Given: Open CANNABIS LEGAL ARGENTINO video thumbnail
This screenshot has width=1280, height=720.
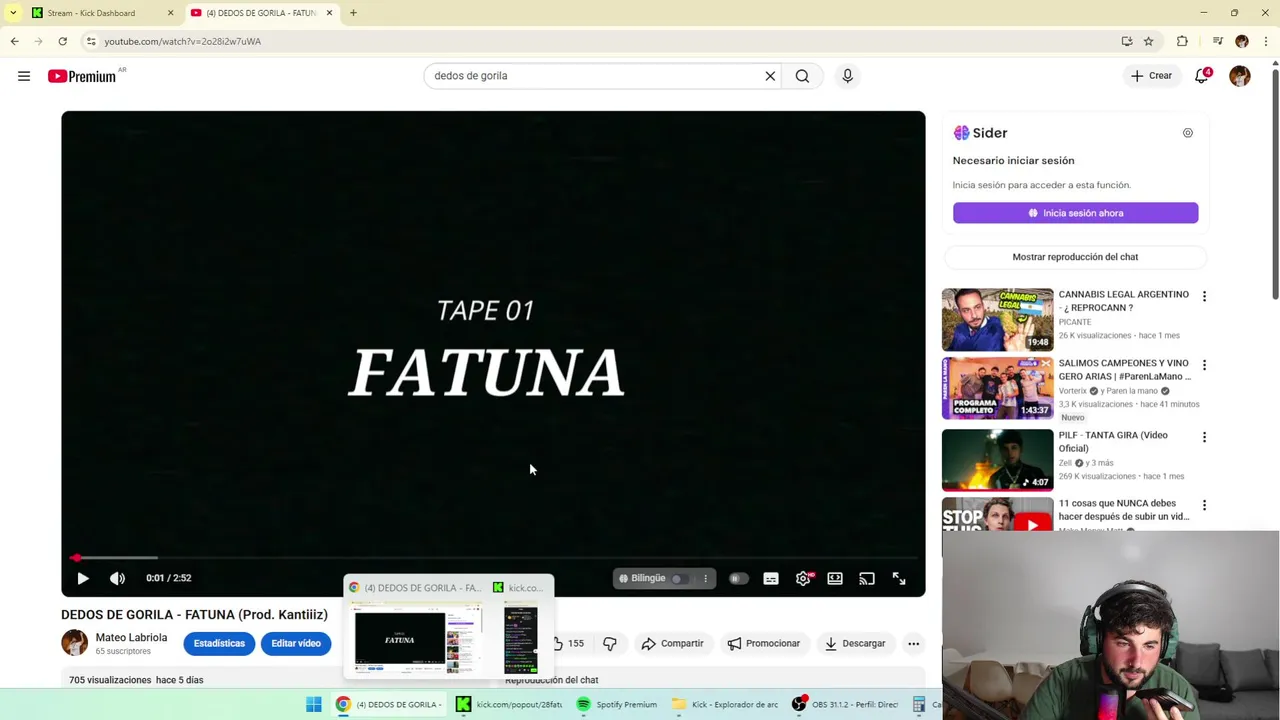Looking at the screenshot, I should pyautogui.click(x=997, y=320).
